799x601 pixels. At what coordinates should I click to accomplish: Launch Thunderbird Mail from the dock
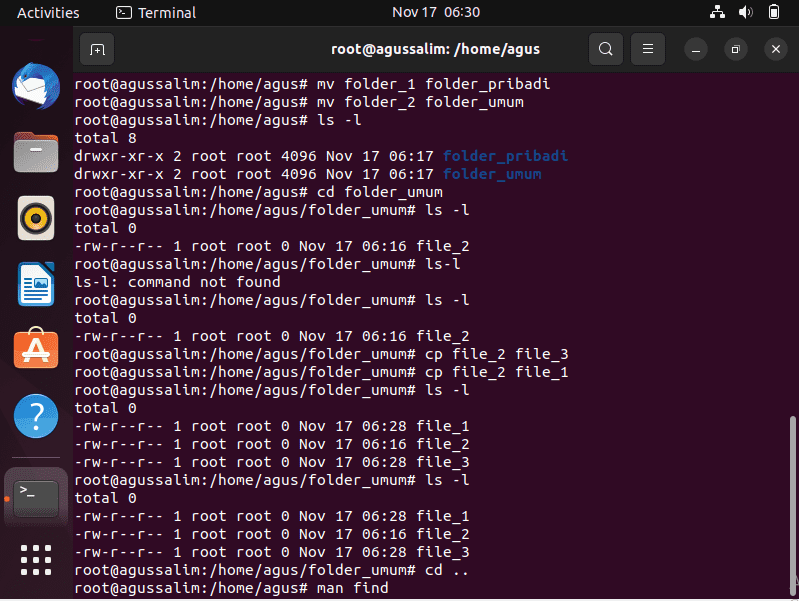click(36, 86)
